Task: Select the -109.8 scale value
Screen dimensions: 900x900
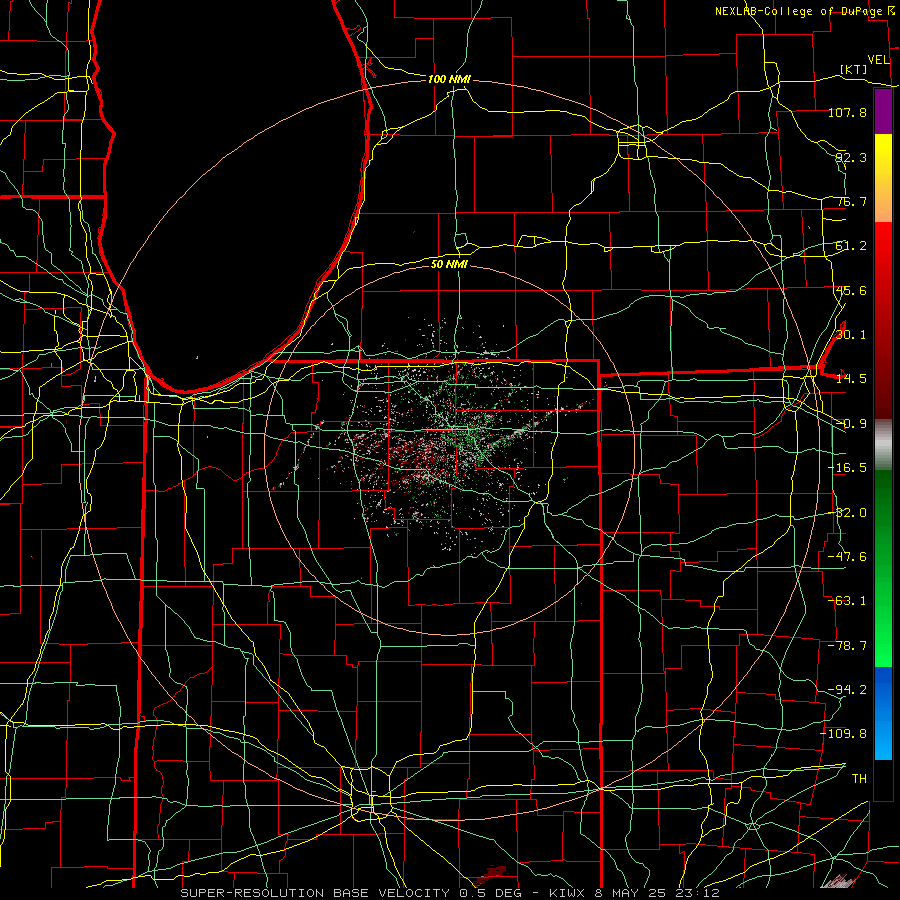Action: coord(844,734)
